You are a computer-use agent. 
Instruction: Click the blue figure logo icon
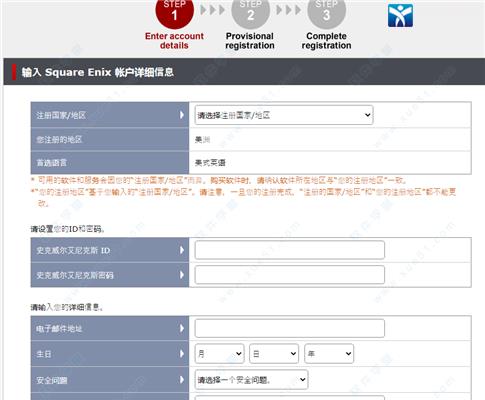click(400, 16)
